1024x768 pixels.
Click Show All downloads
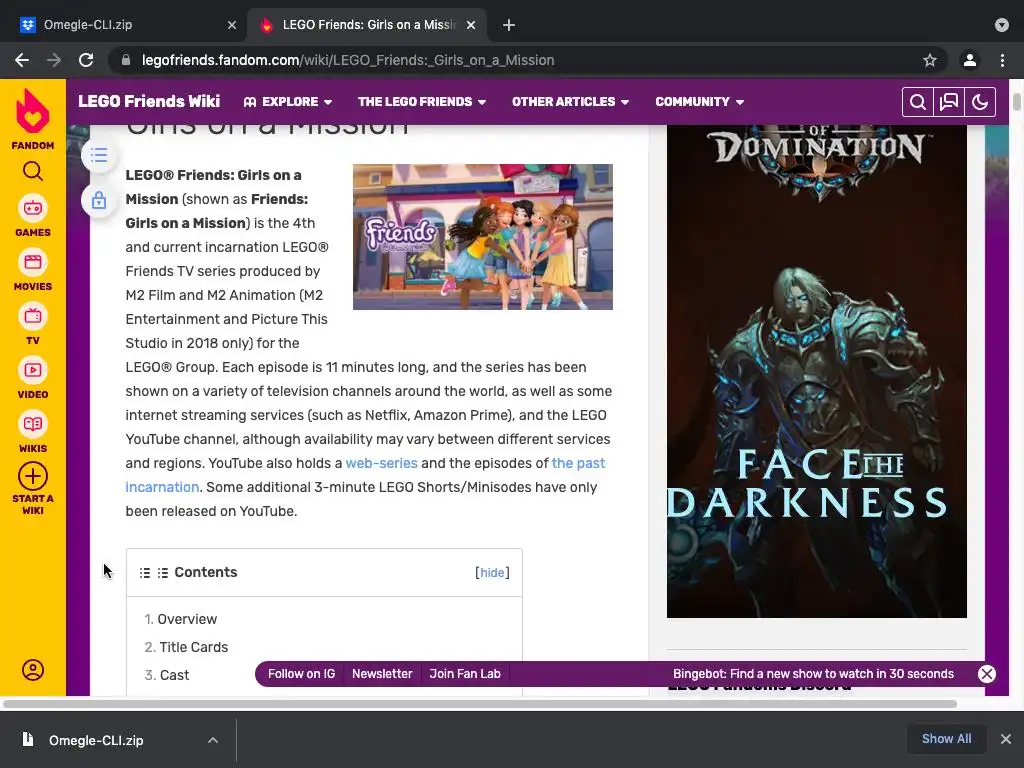click(946, 739)
